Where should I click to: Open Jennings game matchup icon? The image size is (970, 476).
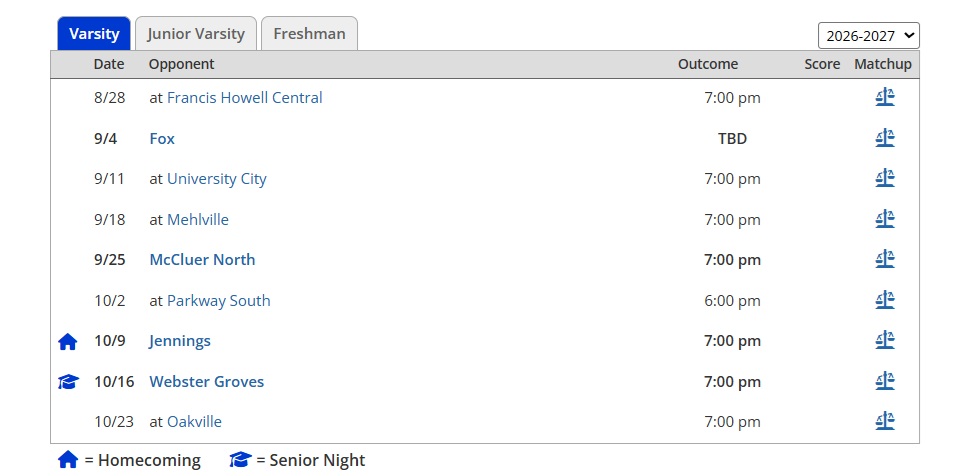[x=885, y=340]
